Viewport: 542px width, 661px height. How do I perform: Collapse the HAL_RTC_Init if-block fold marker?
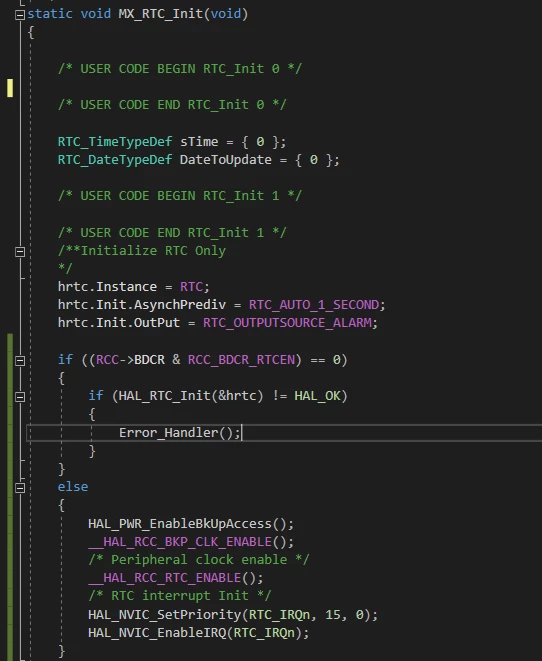[x=20, y=397]
